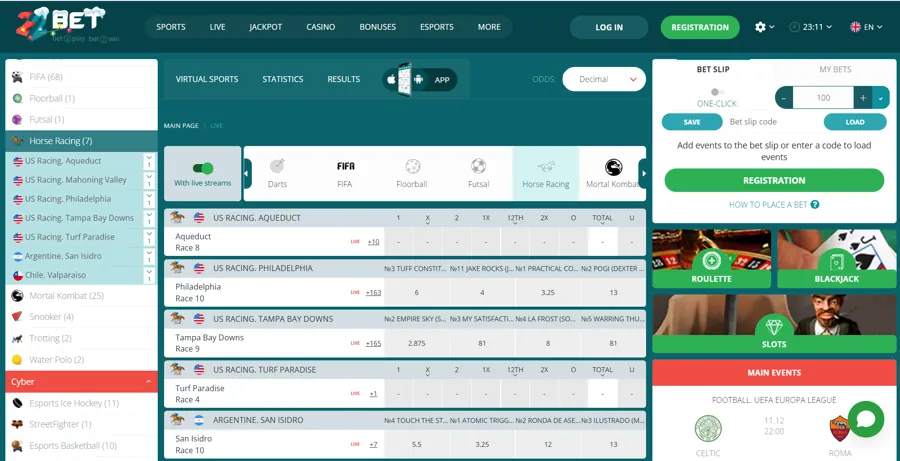Click Mortal Kombat (25) in sidebar
Viewport: 900px width, 461px height.
82,296
